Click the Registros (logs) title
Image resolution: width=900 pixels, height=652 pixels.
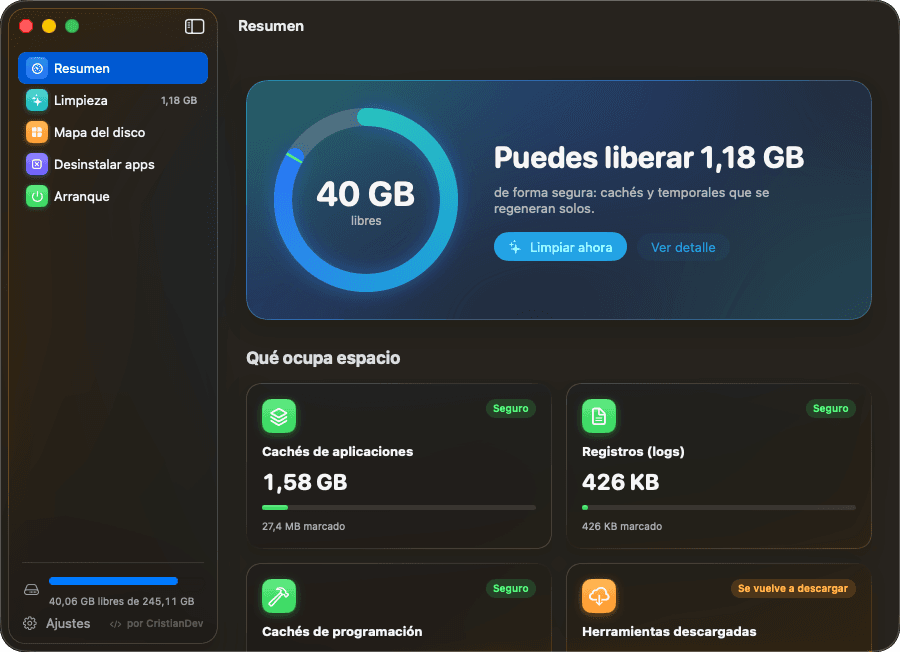(633, 452)
